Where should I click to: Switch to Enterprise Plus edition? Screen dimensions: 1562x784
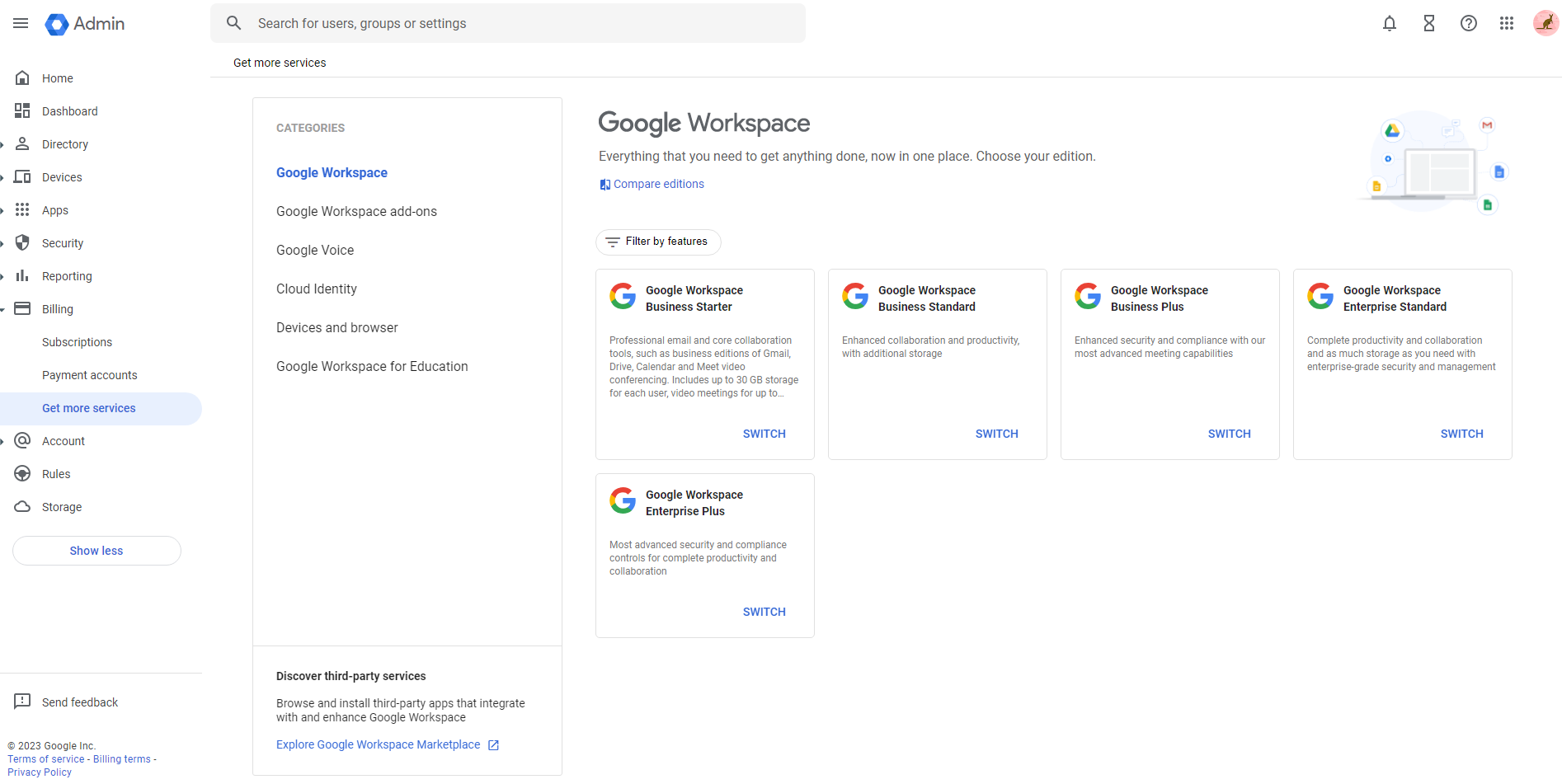click(764, 612)
